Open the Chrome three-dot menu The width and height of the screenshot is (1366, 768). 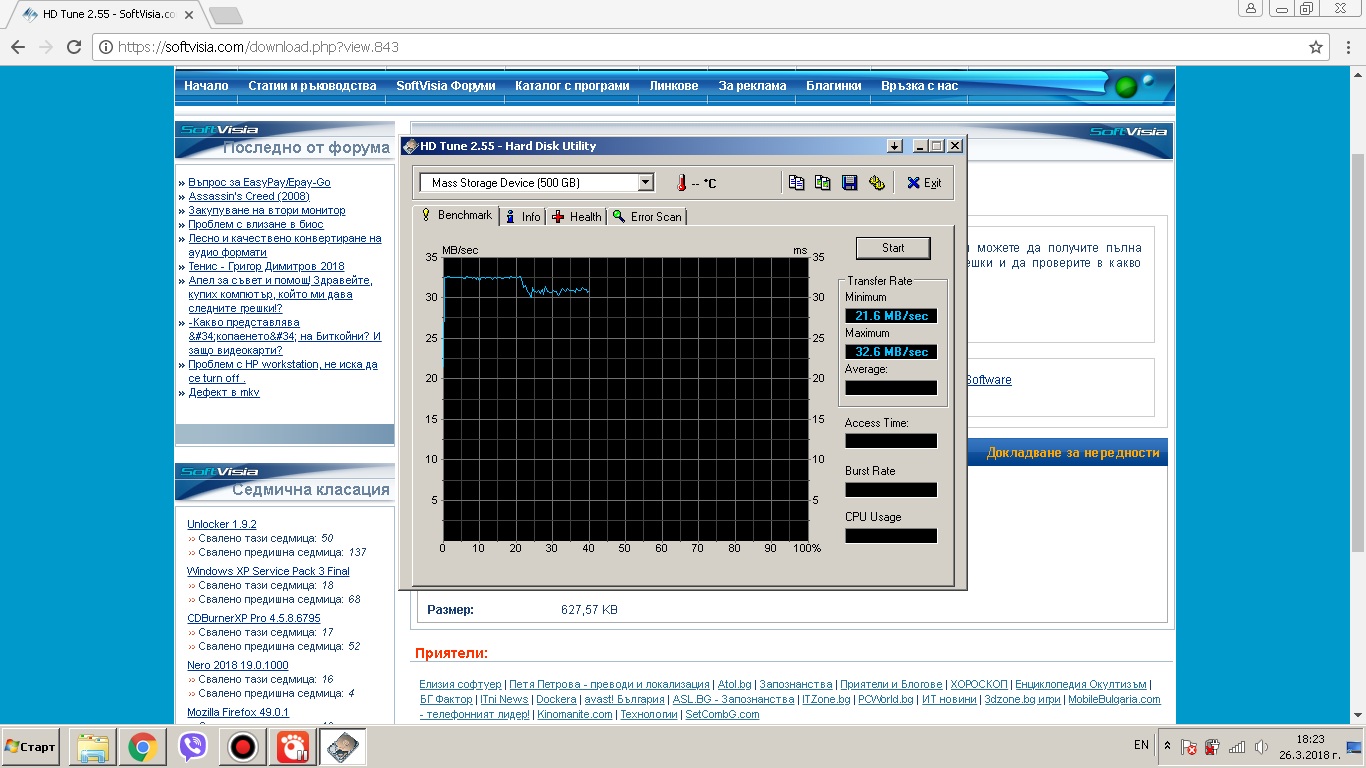click(1346, 47)
